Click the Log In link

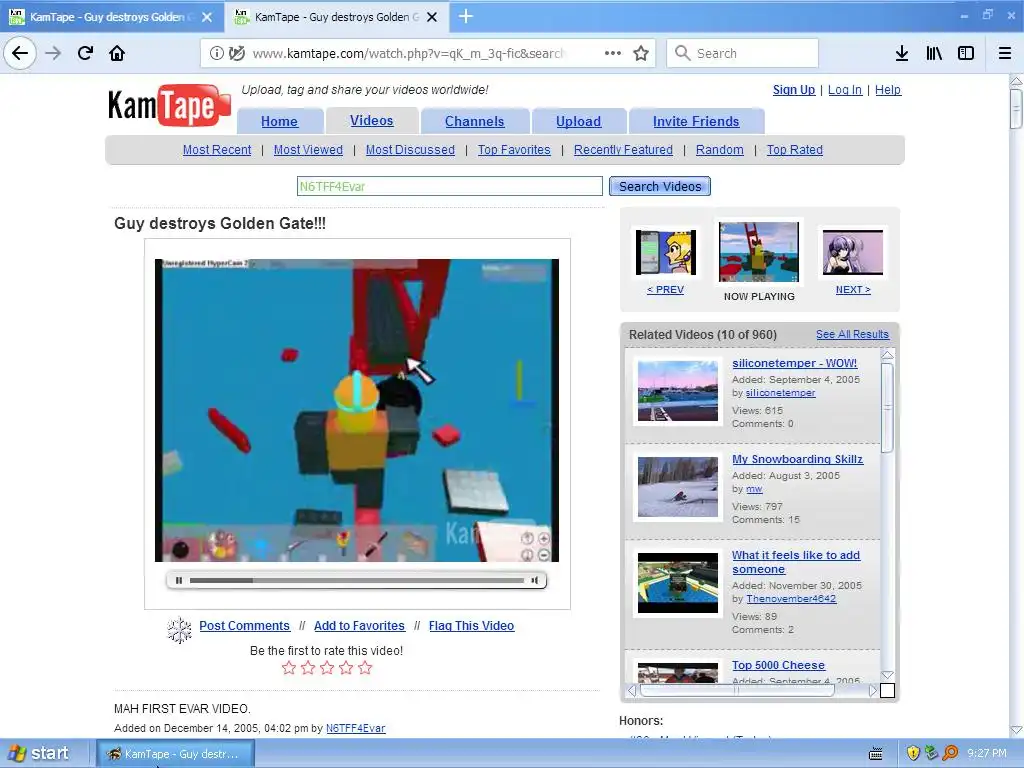point(845,89)
